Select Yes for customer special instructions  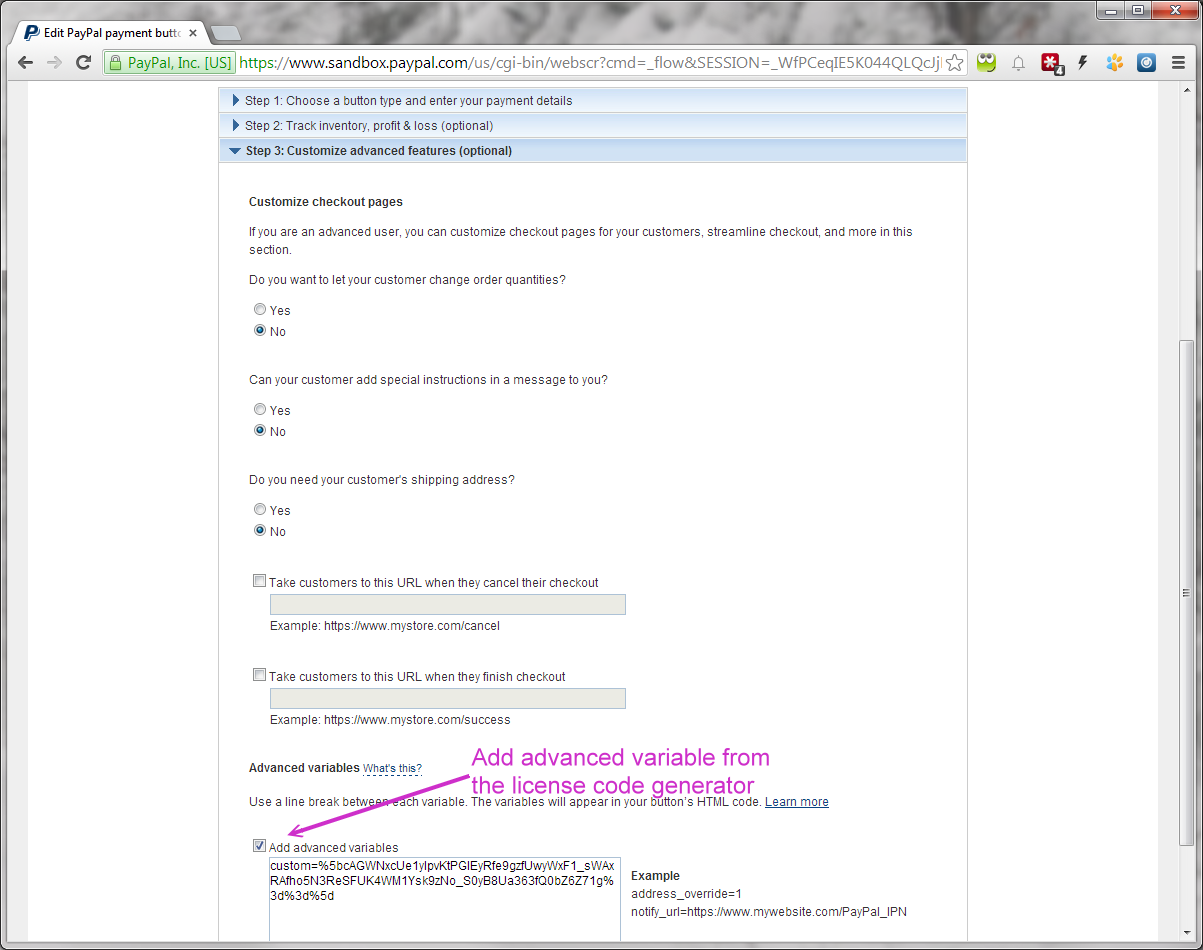pyautogui.click(x=260, y=410)
